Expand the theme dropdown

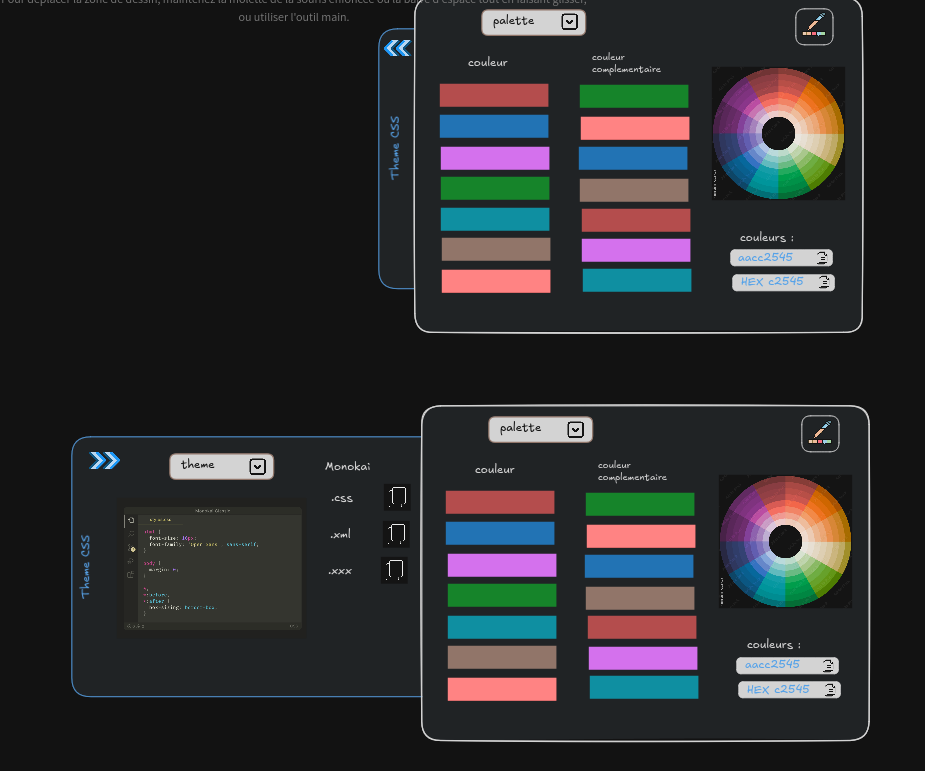point(257,466)
